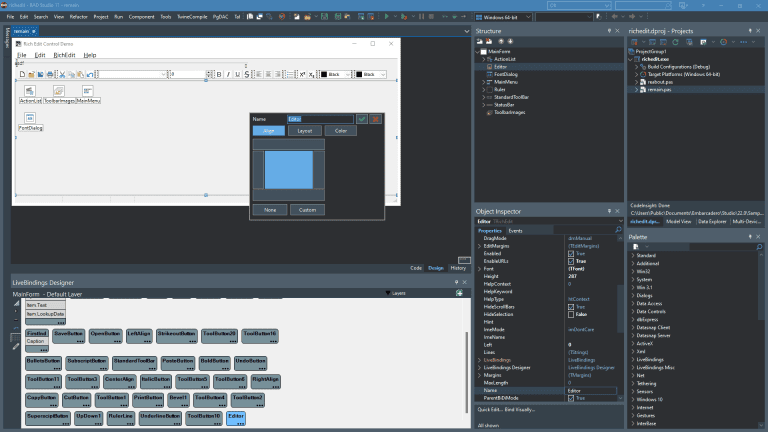The height and width of the screenshot is (432, 768).
Task: Open the Data Explorer tab
Action: [x=712, y=221]
